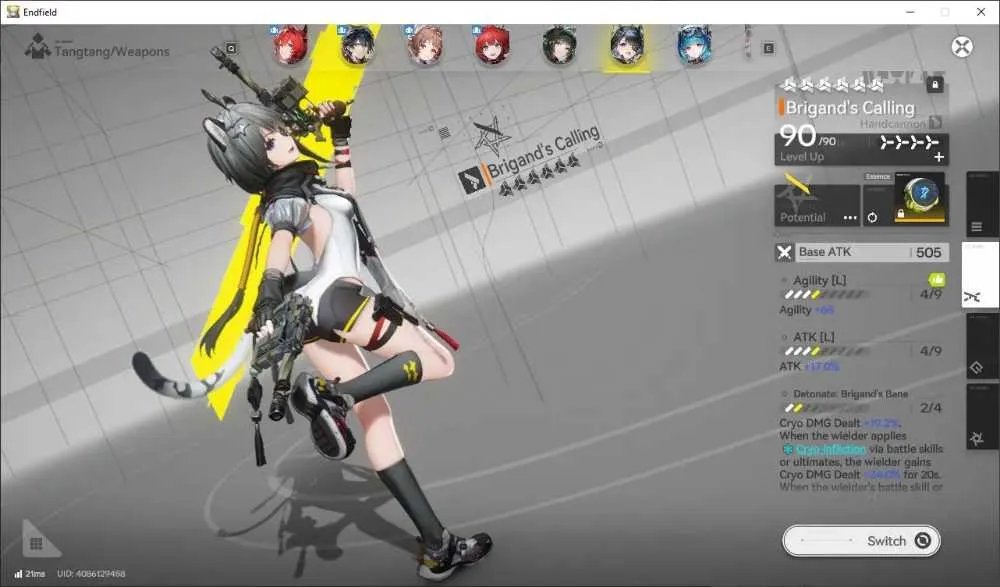Click the operator icon beside Tangtang/Weapons
This screenshot has width=1000, height=587.
(37, 47)
